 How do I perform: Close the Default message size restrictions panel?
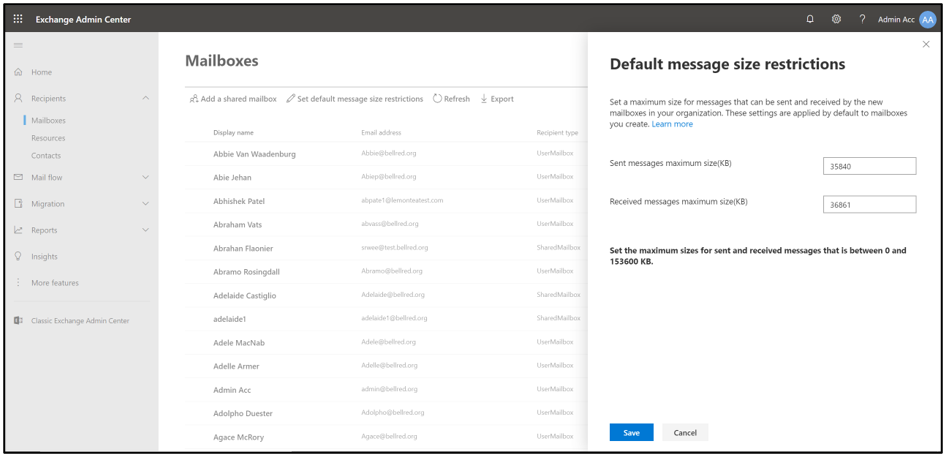926,44
